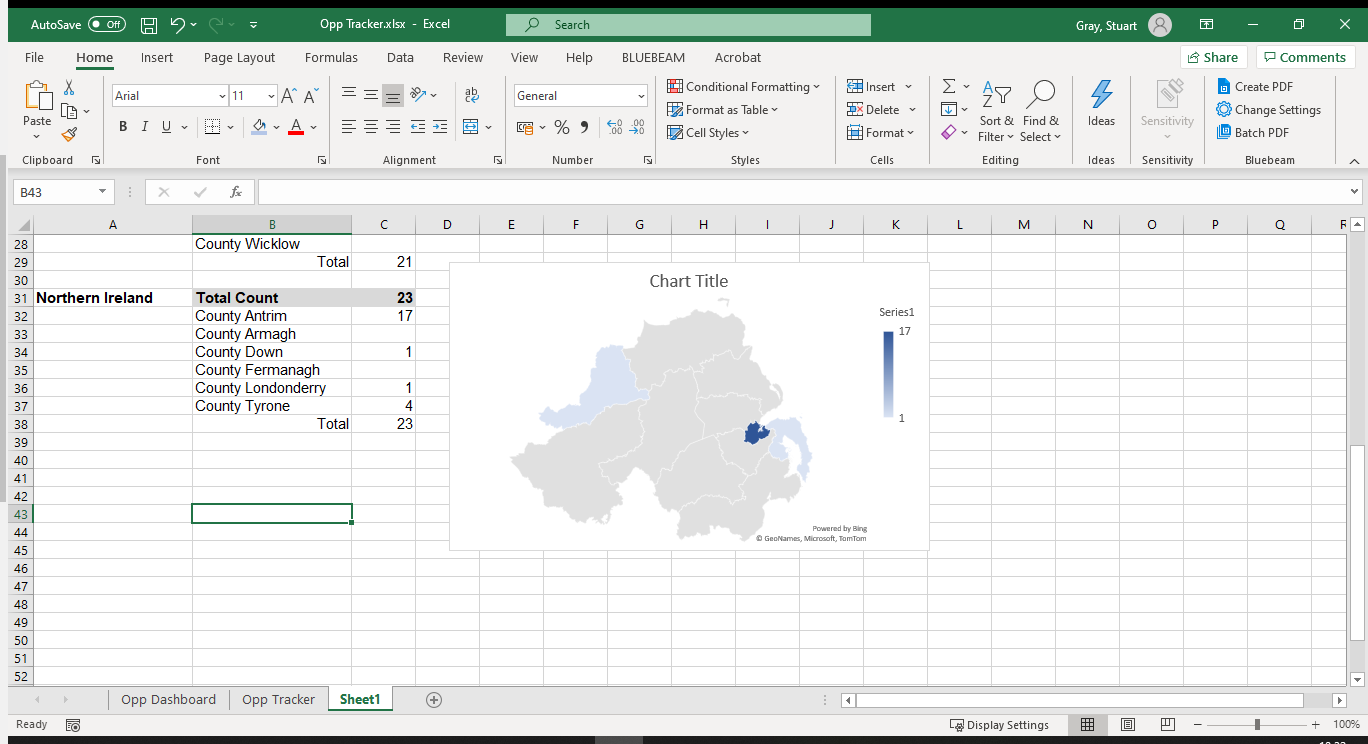Image resolution: width=1368 pixels, height=744 pixels.
Task: Click the Merge & Center icon
Action: point(471,127)
